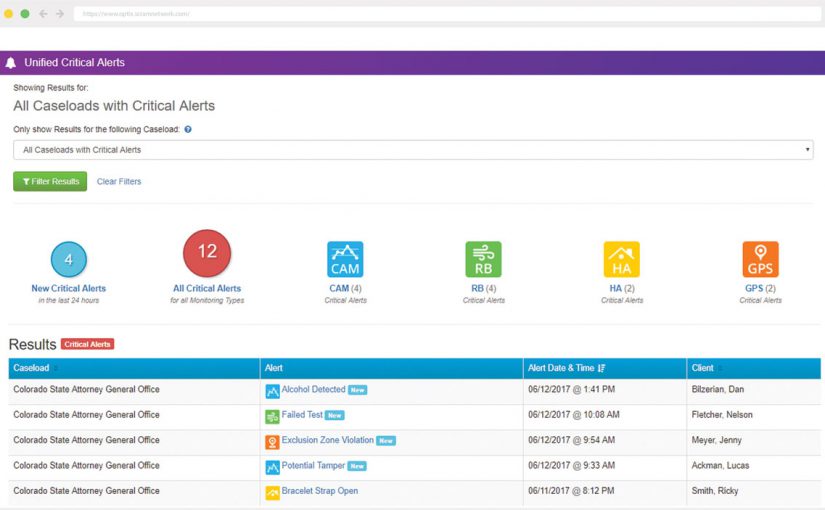Viewport: 825px width, 510px height.
Task: Select the blue circle showing 4 new alerts
Action: coord(68,259)
